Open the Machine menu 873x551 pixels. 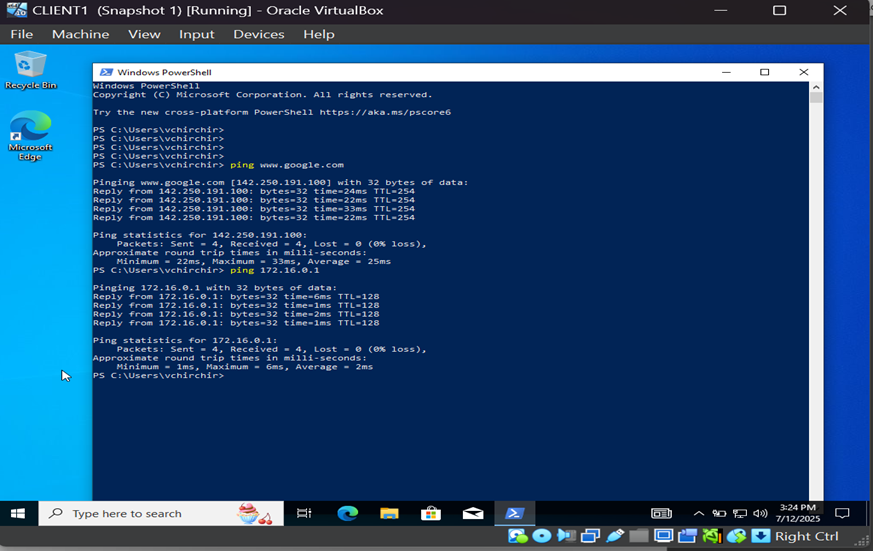coord(81,35)
